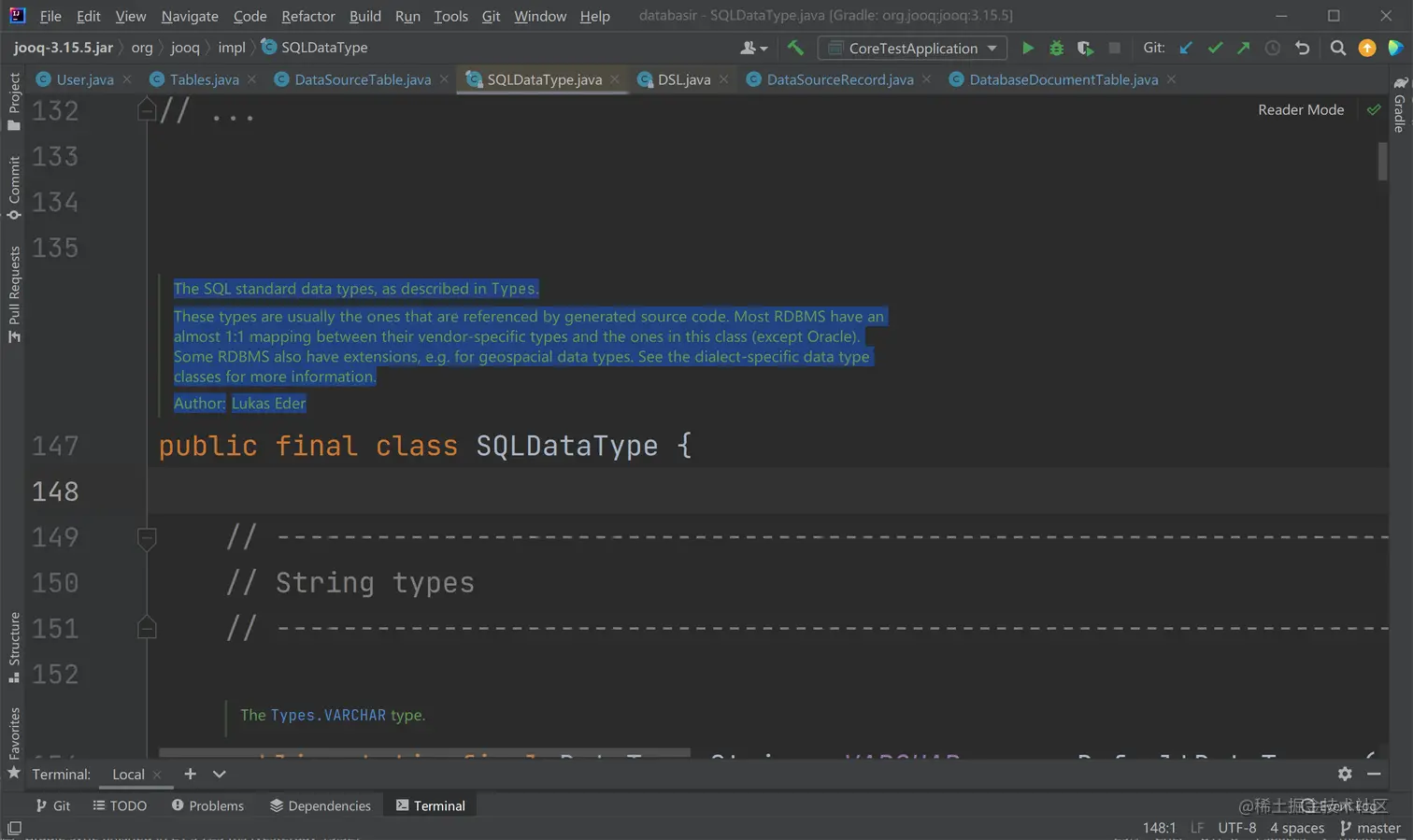The width and height of the screenshot is (1413, 840).
Task: Open the master branch popup
Action: click(x=1370, y=828)
